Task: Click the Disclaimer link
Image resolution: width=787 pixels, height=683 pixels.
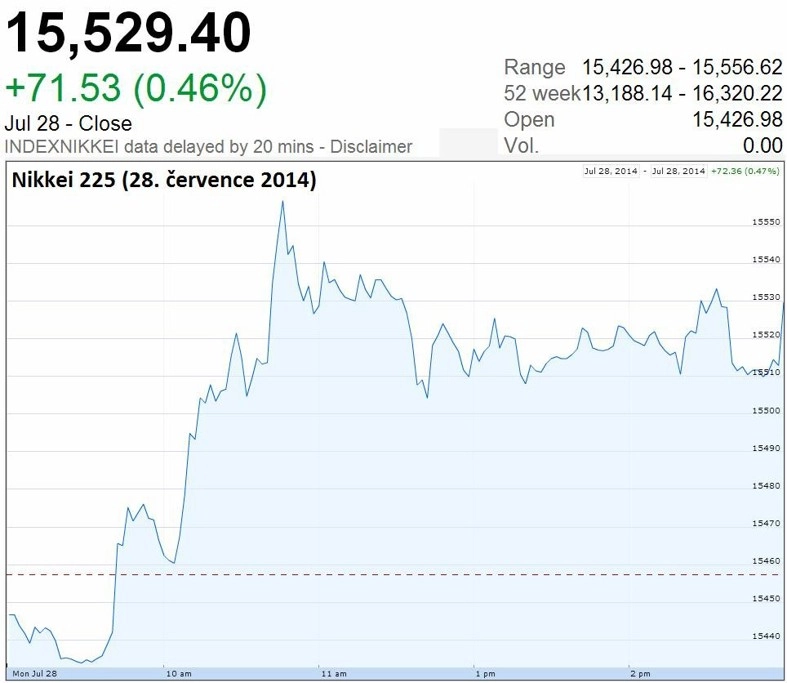Action: [x=371, y=147]
